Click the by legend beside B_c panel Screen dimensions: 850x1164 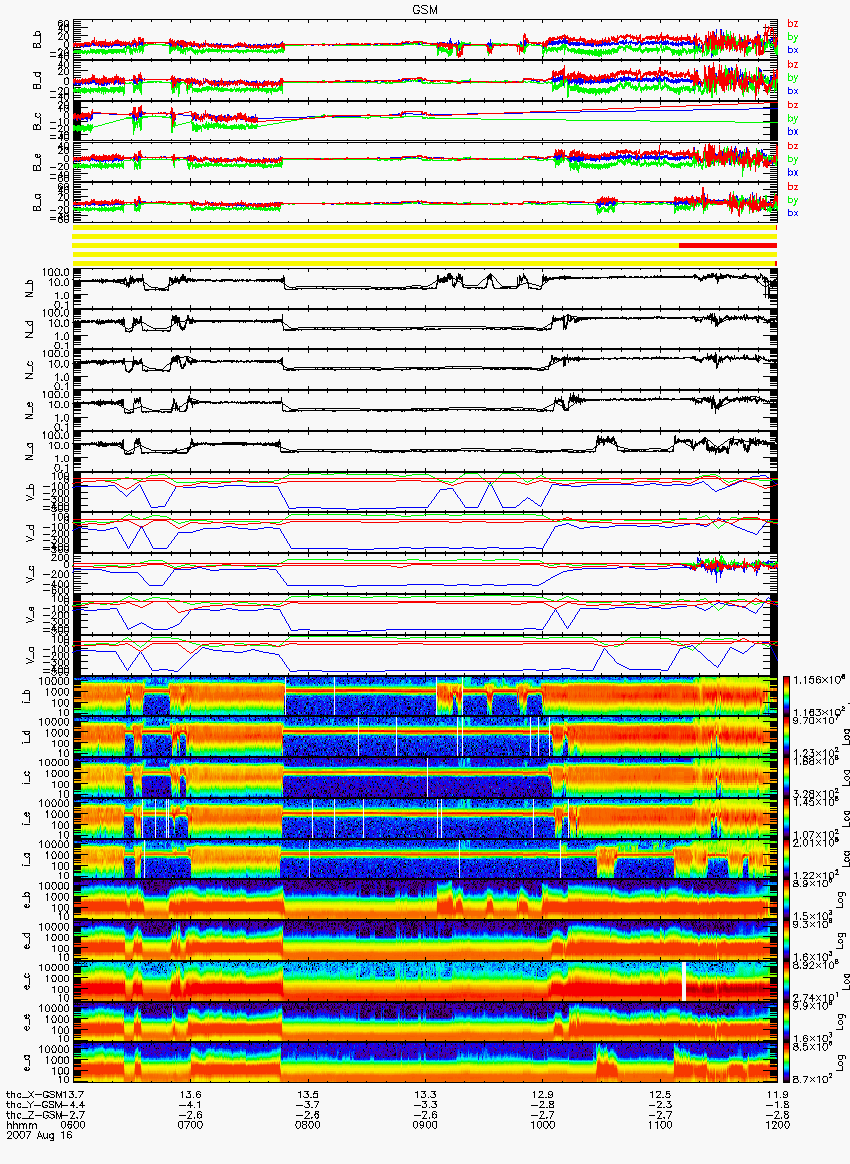click(x=793, y=118)
